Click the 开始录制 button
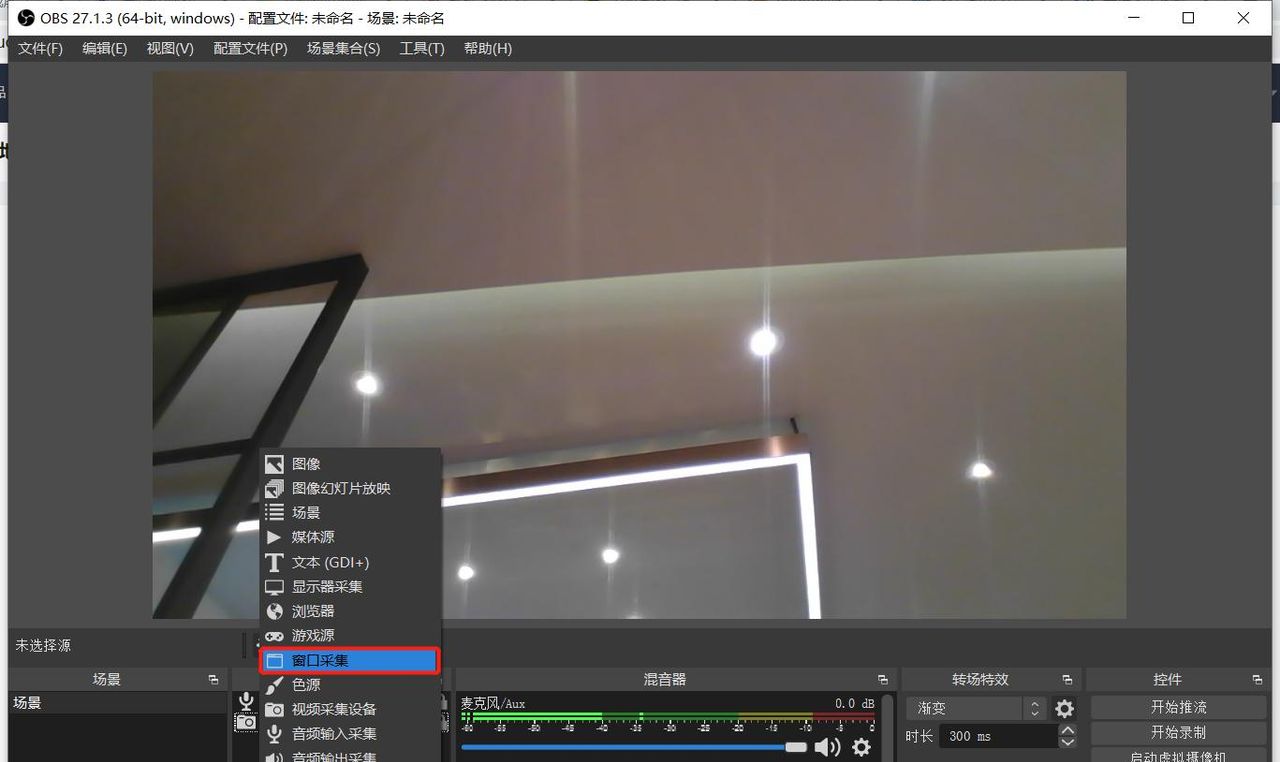The image size is (1280, 762). point(1179,732)
